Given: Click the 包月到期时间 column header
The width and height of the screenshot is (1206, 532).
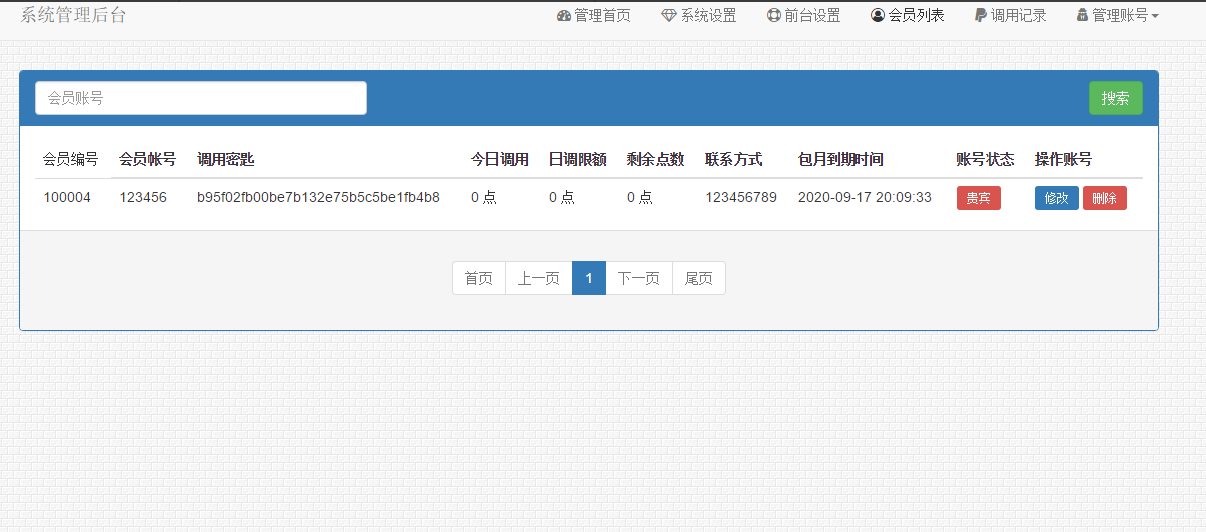Looking at the screenshot, I should 841,160.
